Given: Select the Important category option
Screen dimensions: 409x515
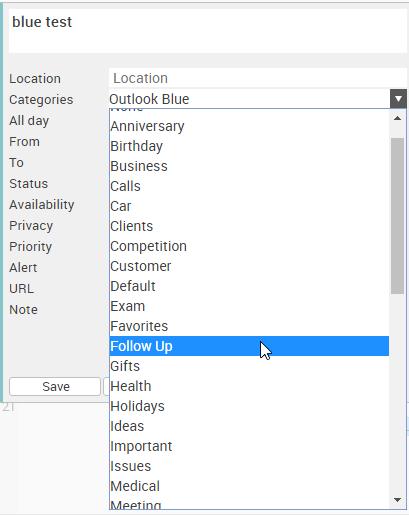Looking at the screenshot, I should [x=249, y=446].
